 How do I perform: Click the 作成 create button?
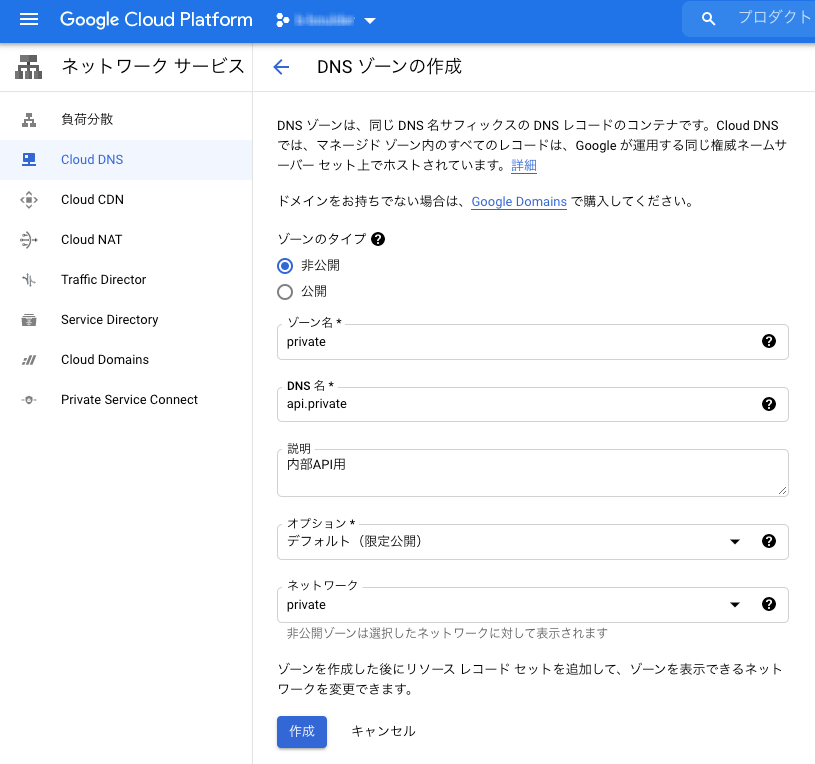pos(302,732)
